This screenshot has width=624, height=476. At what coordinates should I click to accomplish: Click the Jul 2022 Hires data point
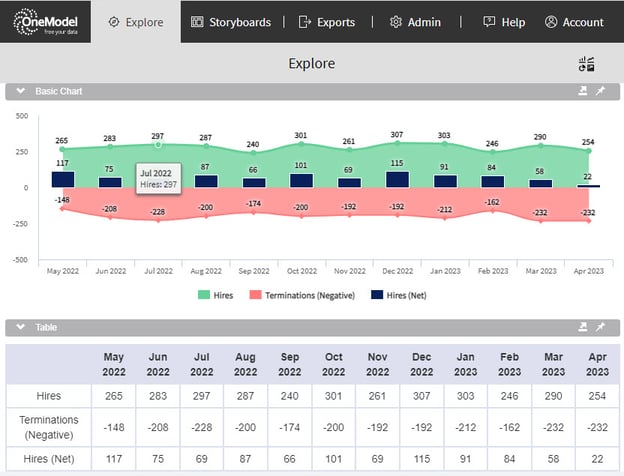click(158, 145)
